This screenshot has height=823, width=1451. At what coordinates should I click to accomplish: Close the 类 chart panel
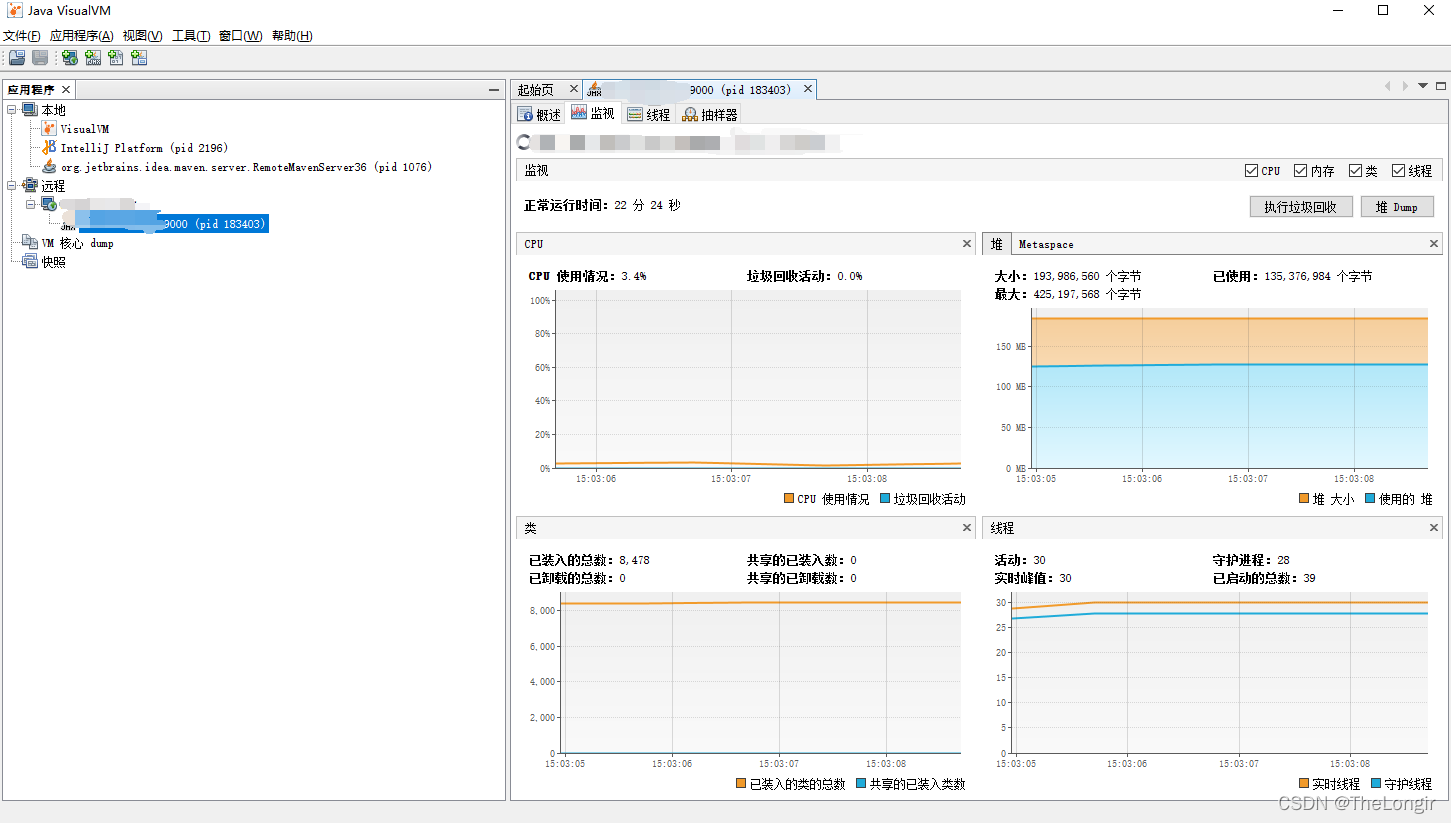click(967, 528)
